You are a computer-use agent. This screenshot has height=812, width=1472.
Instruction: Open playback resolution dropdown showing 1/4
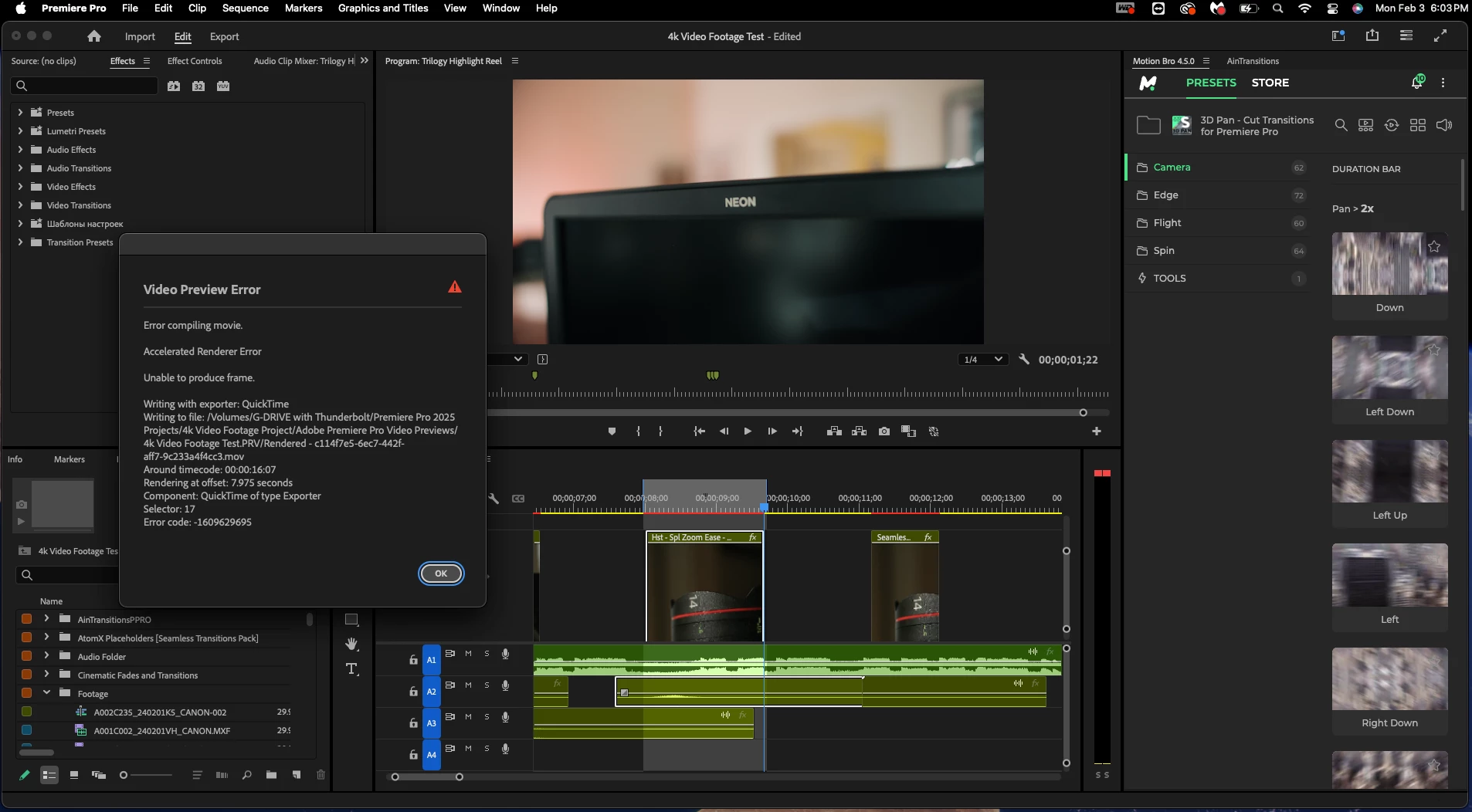tap(983, 359)
